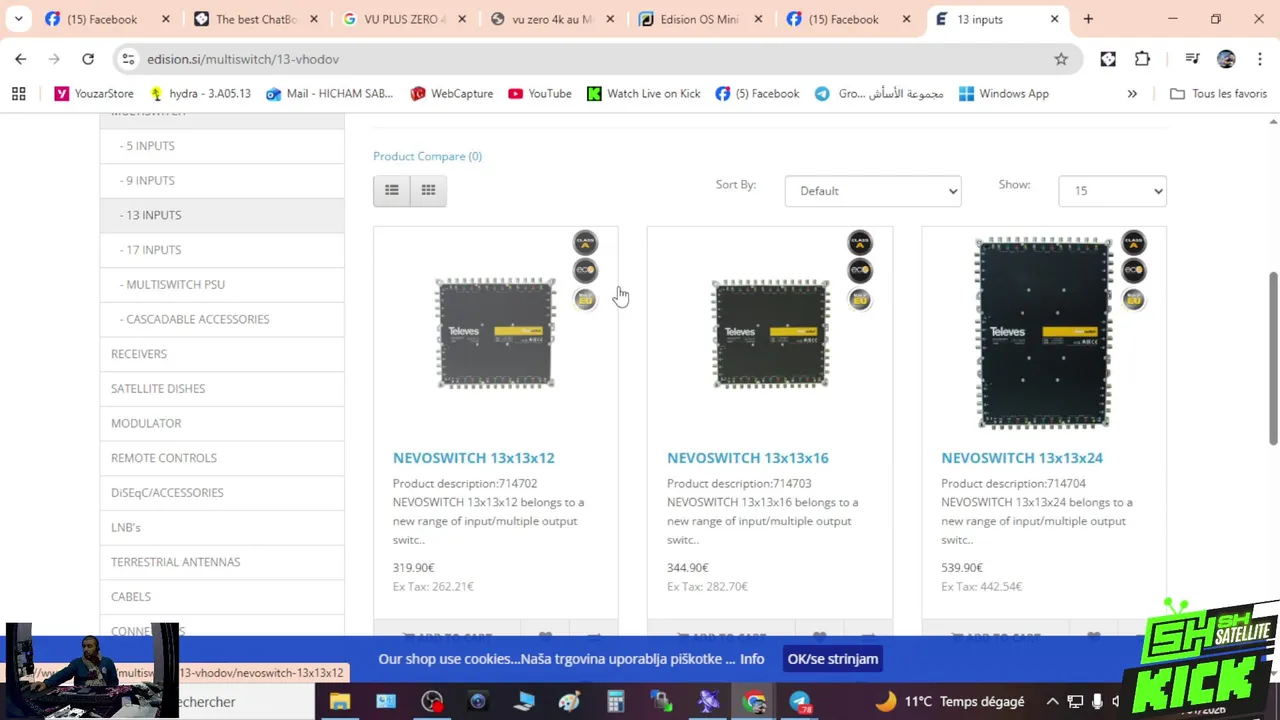Open Chrome three-dot menu
The image size is (1280, 720).
click(x=1260, y=59)
